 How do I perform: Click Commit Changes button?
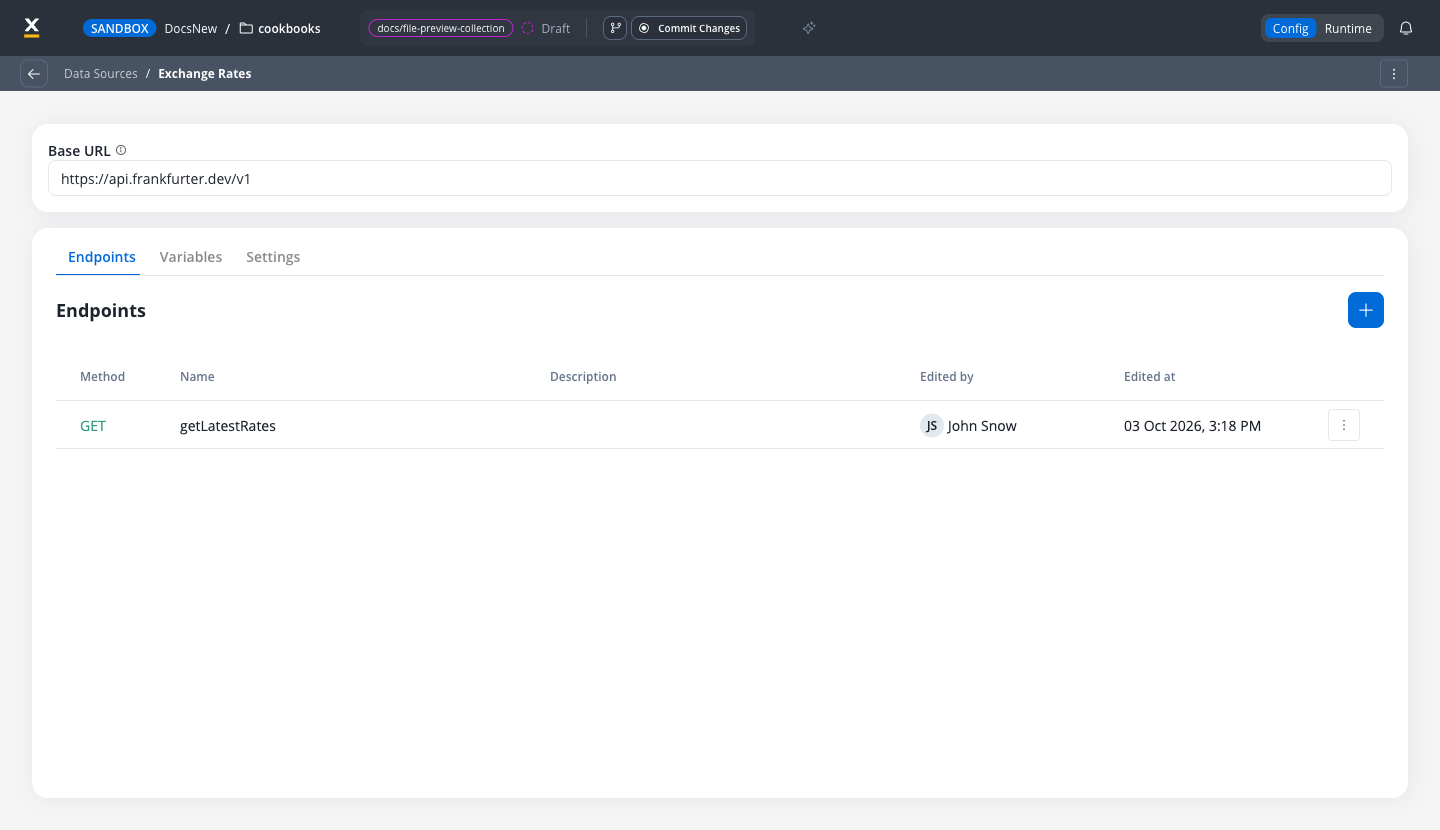tap(689, 28)
